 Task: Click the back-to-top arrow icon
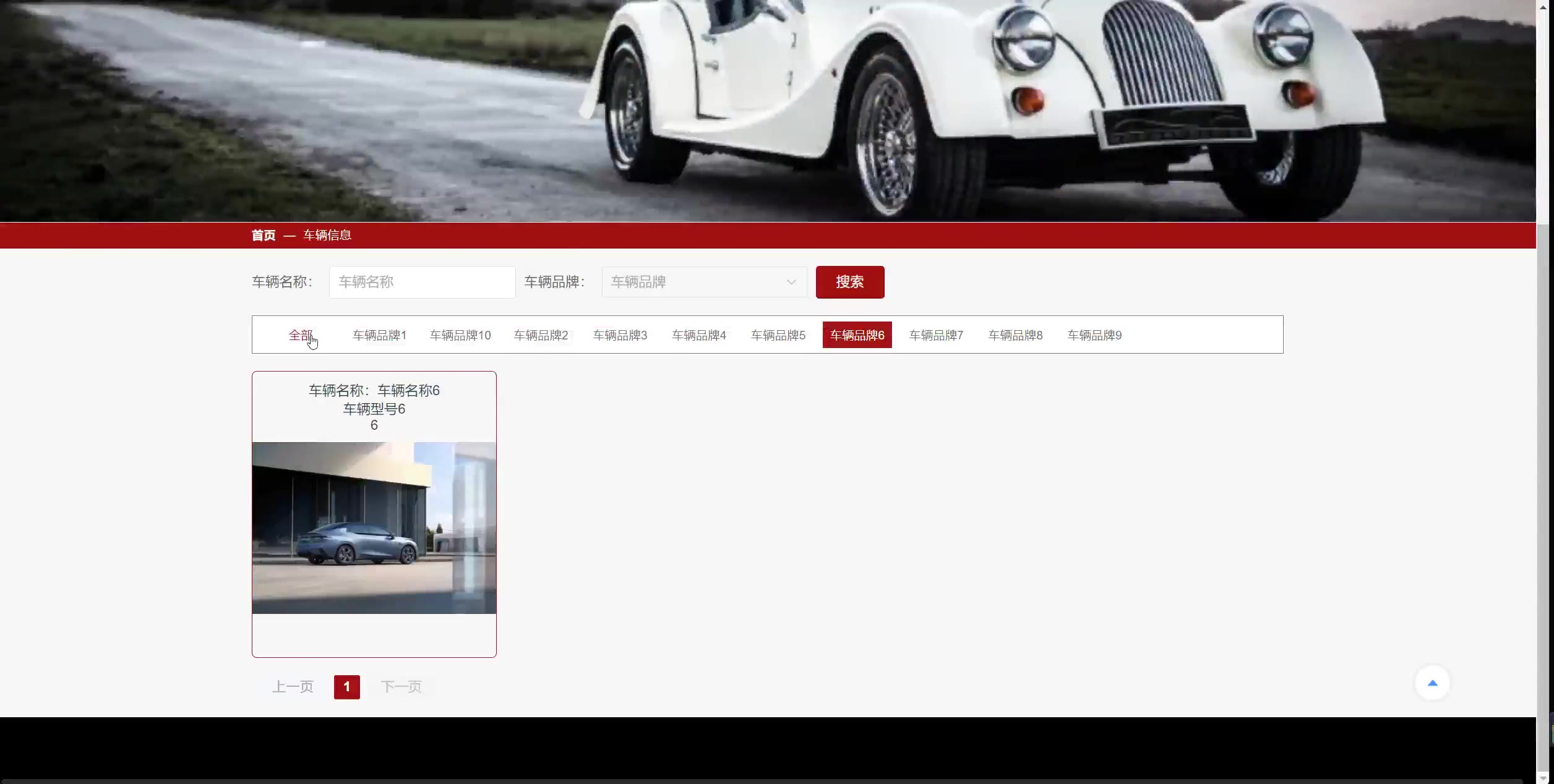[1432, 683]
